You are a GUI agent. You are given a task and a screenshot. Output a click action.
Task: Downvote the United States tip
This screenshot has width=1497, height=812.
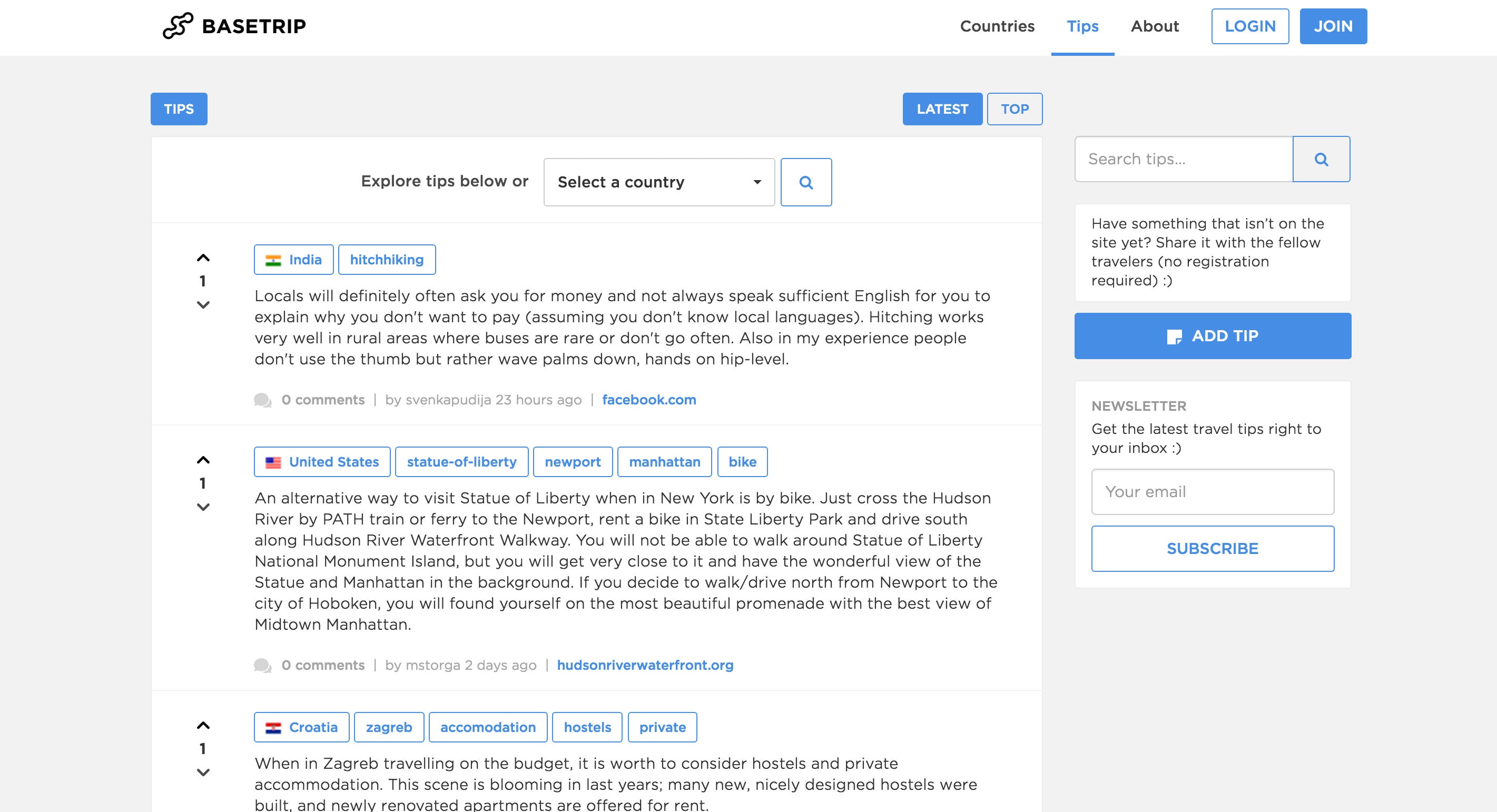[x=203, y=507]
